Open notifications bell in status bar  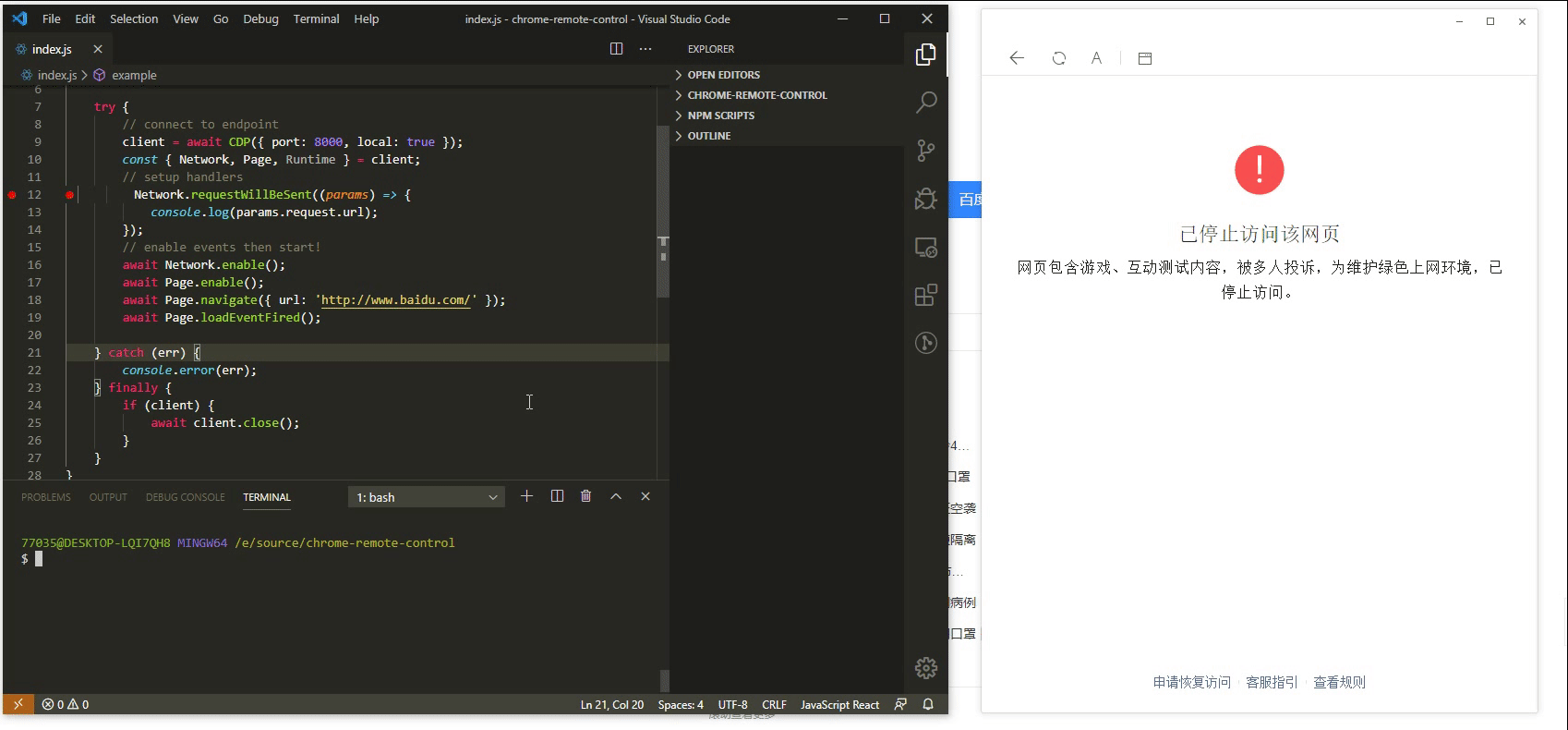(x=928, y=704)
